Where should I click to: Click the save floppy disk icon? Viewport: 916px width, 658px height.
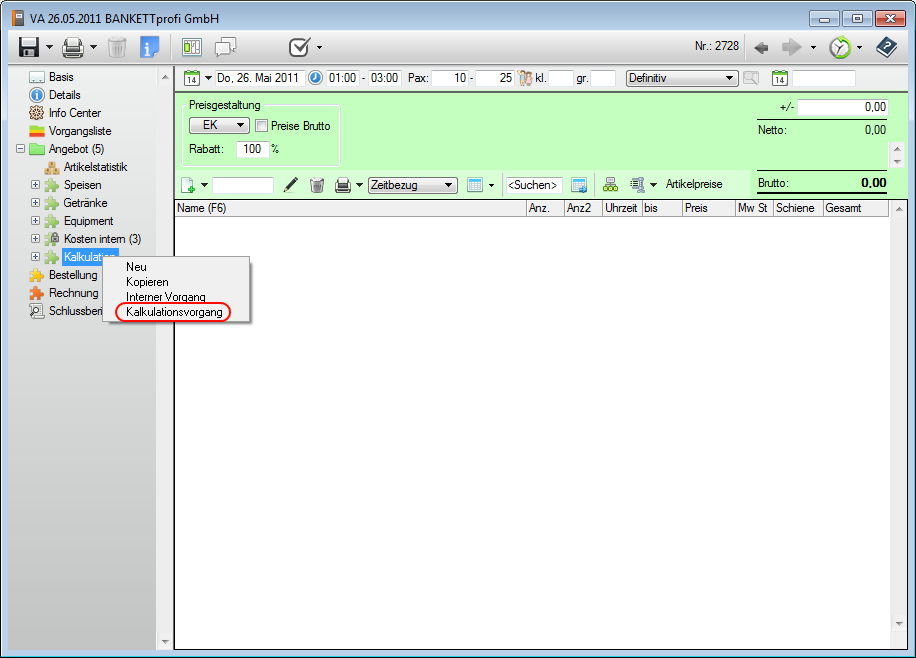point(29,47)
